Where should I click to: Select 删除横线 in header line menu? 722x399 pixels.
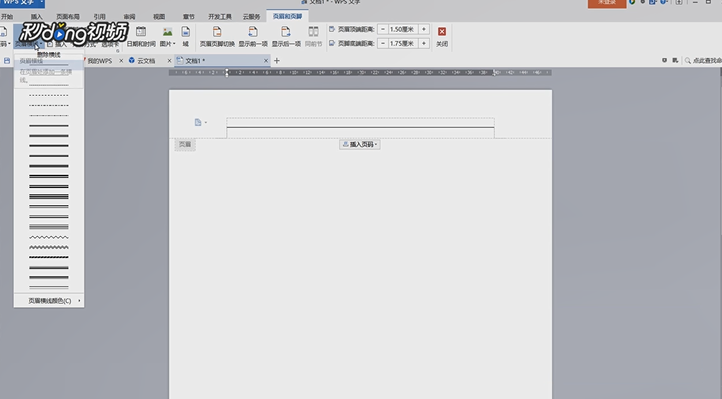pos(49,54)
